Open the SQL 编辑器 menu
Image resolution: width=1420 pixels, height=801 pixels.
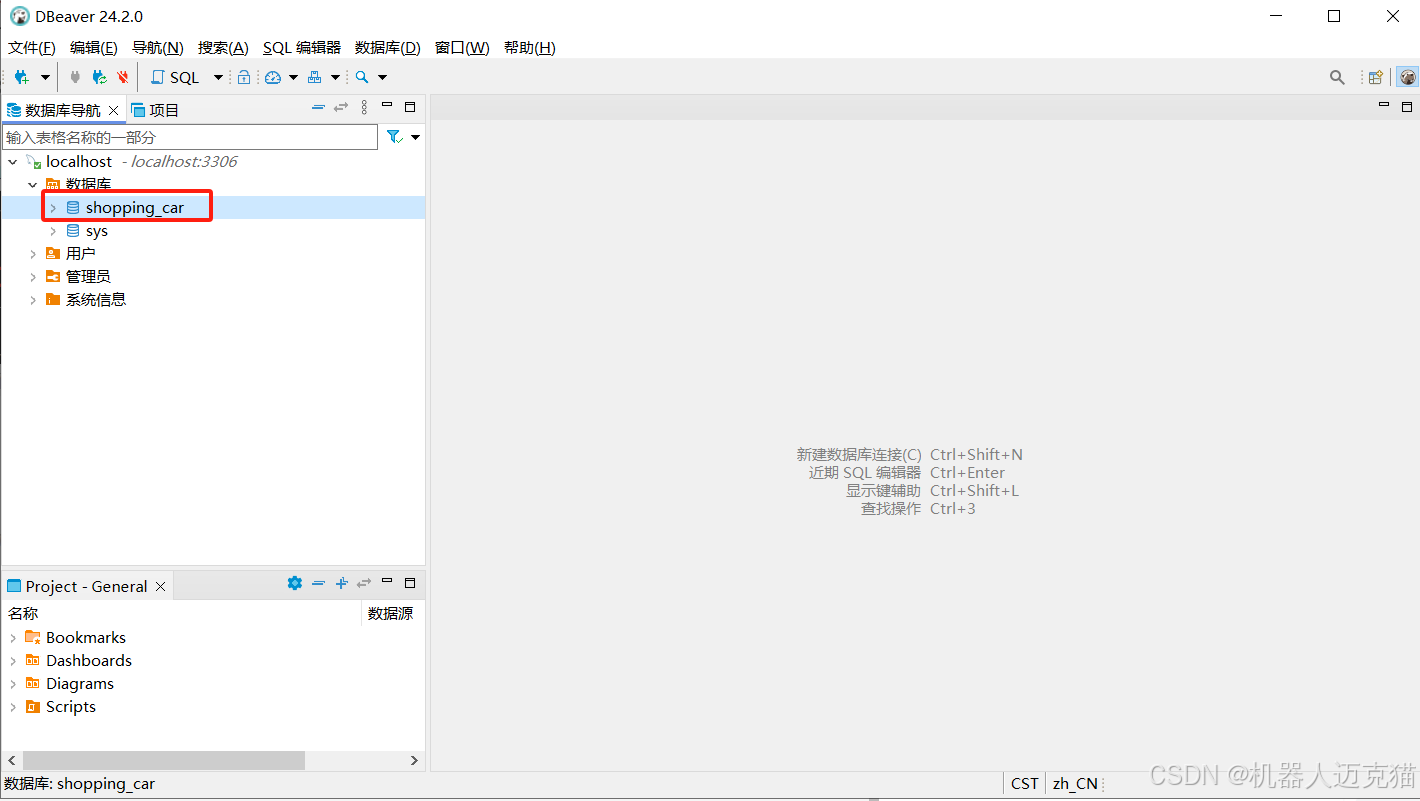tap(302, 48)
